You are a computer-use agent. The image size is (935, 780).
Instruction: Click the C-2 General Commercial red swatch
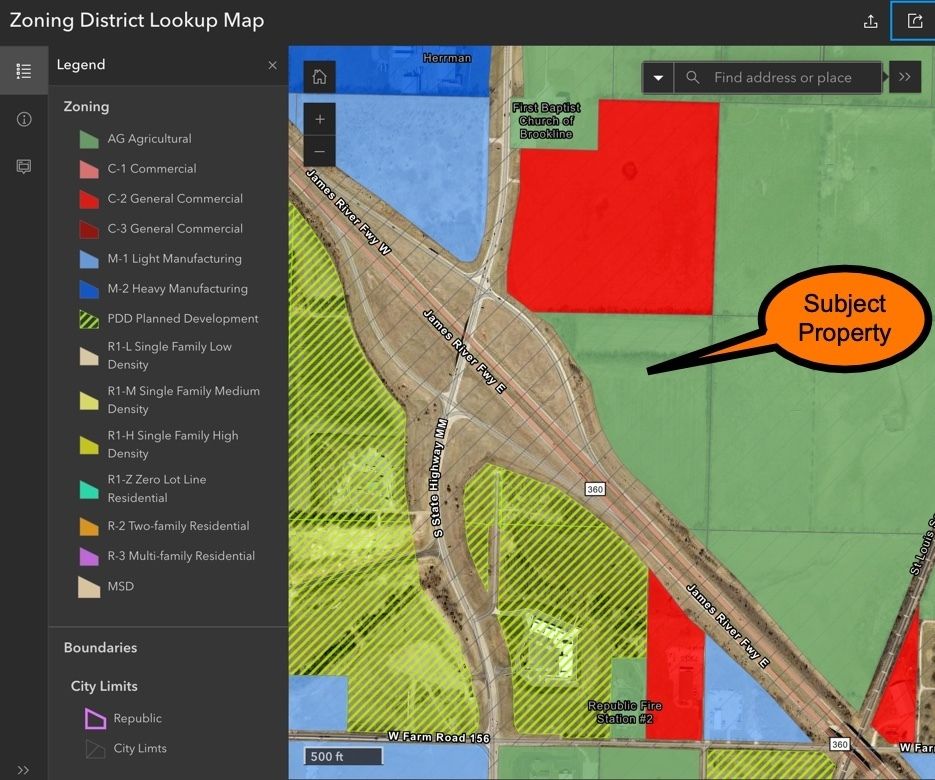click(x=89, y=199)
